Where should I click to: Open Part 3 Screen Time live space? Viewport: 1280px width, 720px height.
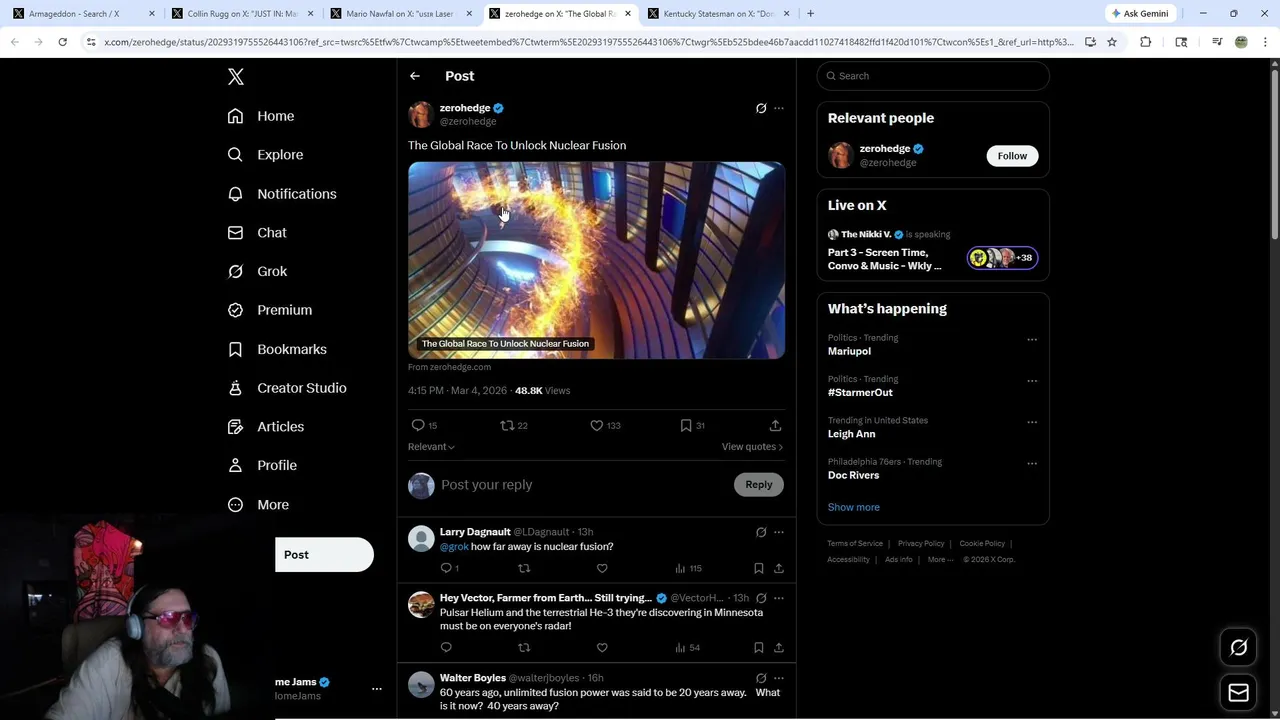coord(885,259)
